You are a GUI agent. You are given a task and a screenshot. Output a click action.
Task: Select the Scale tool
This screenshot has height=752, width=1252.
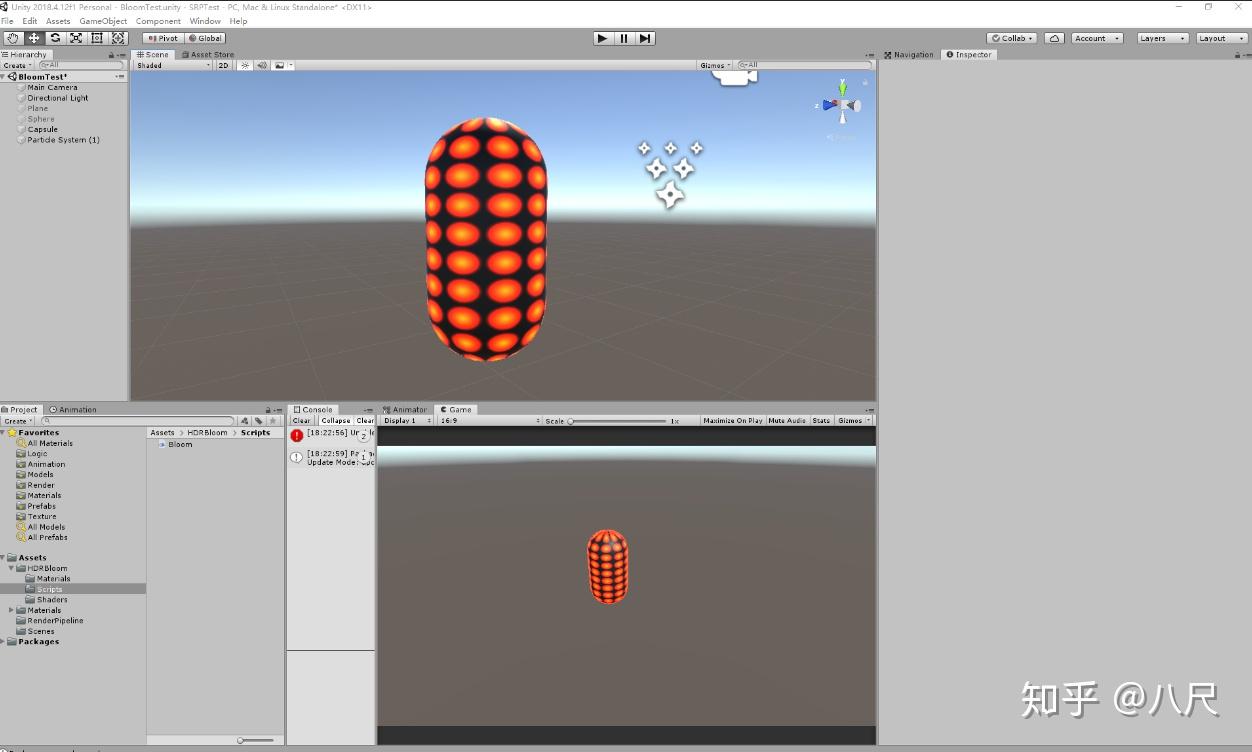76,37
